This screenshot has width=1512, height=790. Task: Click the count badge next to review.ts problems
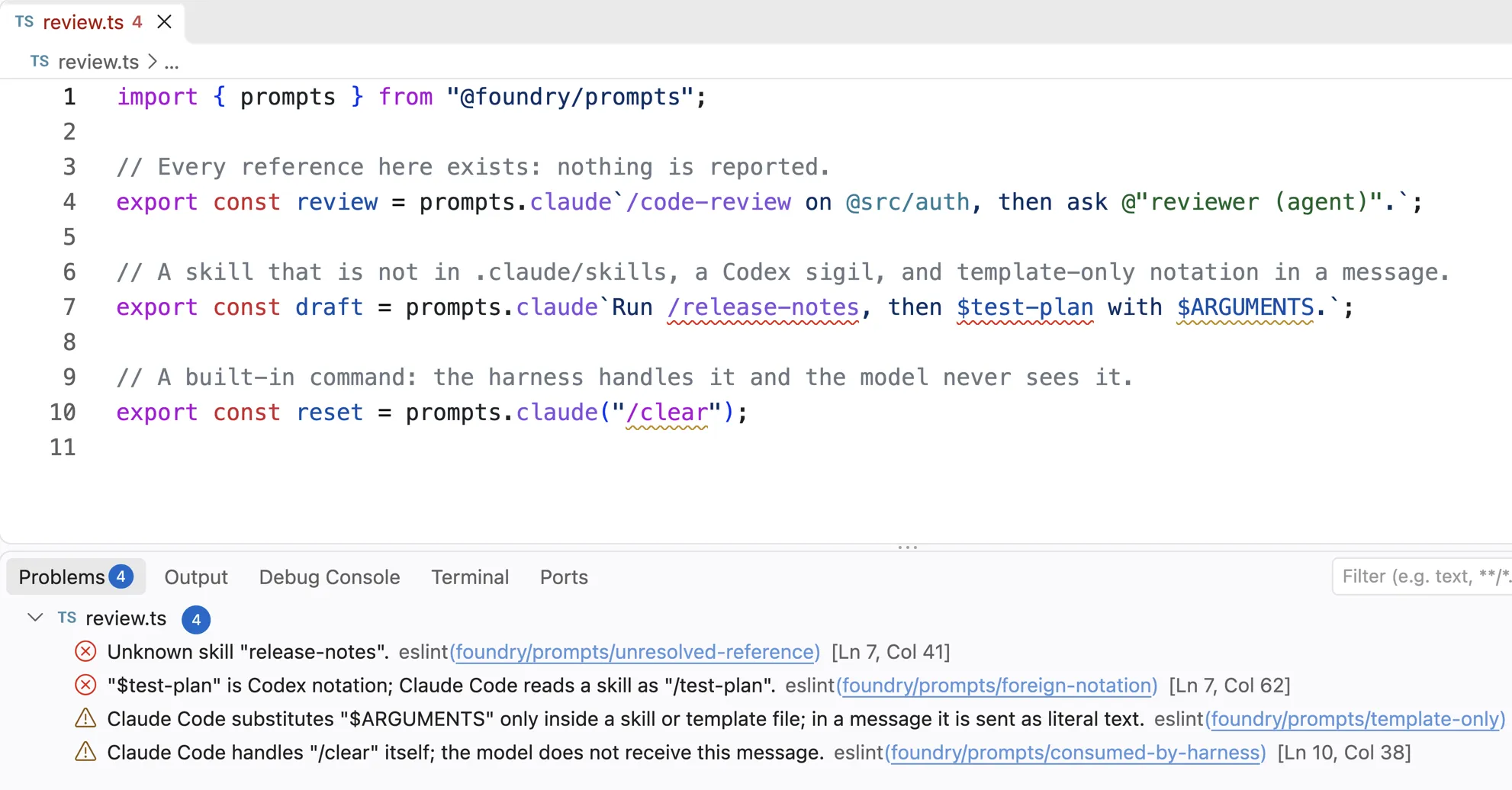[x=196, y=619]
